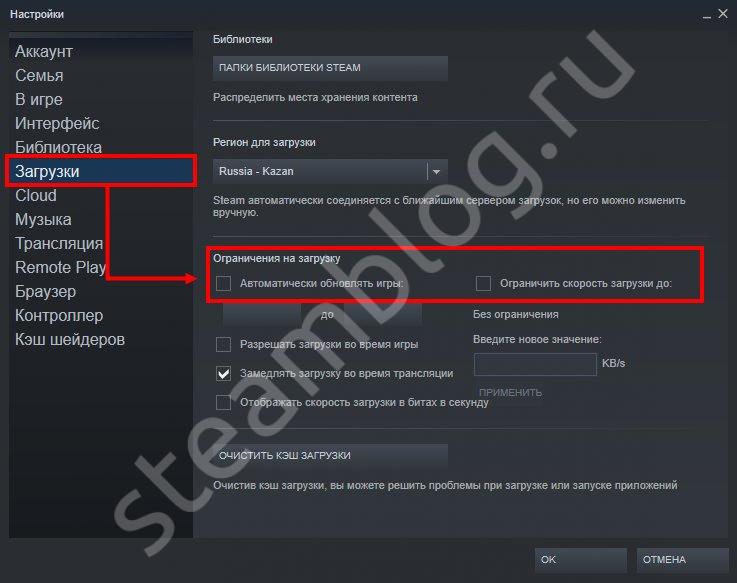Go to the В игре settings page
This screenshot has width=737, height=583.
point(39,99)
